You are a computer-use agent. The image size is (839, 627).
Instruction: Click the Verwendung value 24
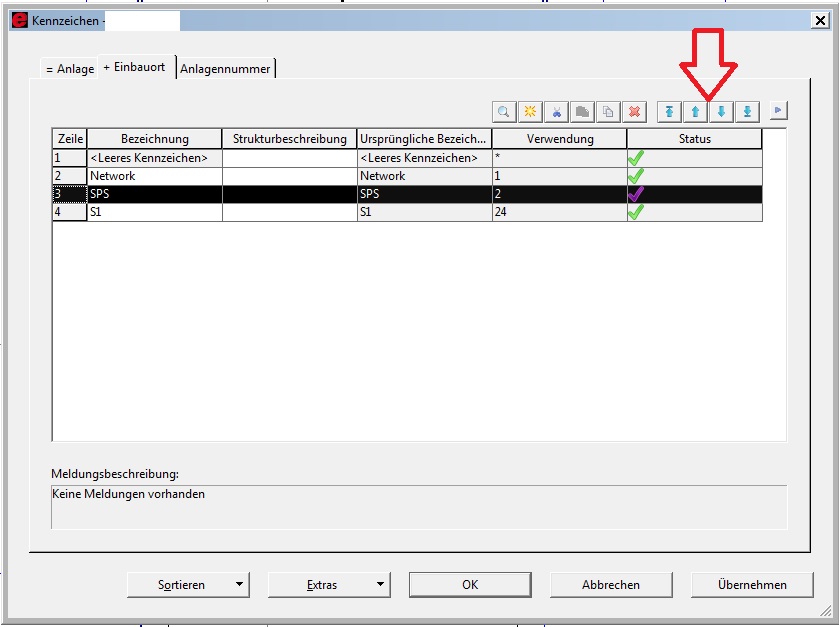[x=560, y=212]
